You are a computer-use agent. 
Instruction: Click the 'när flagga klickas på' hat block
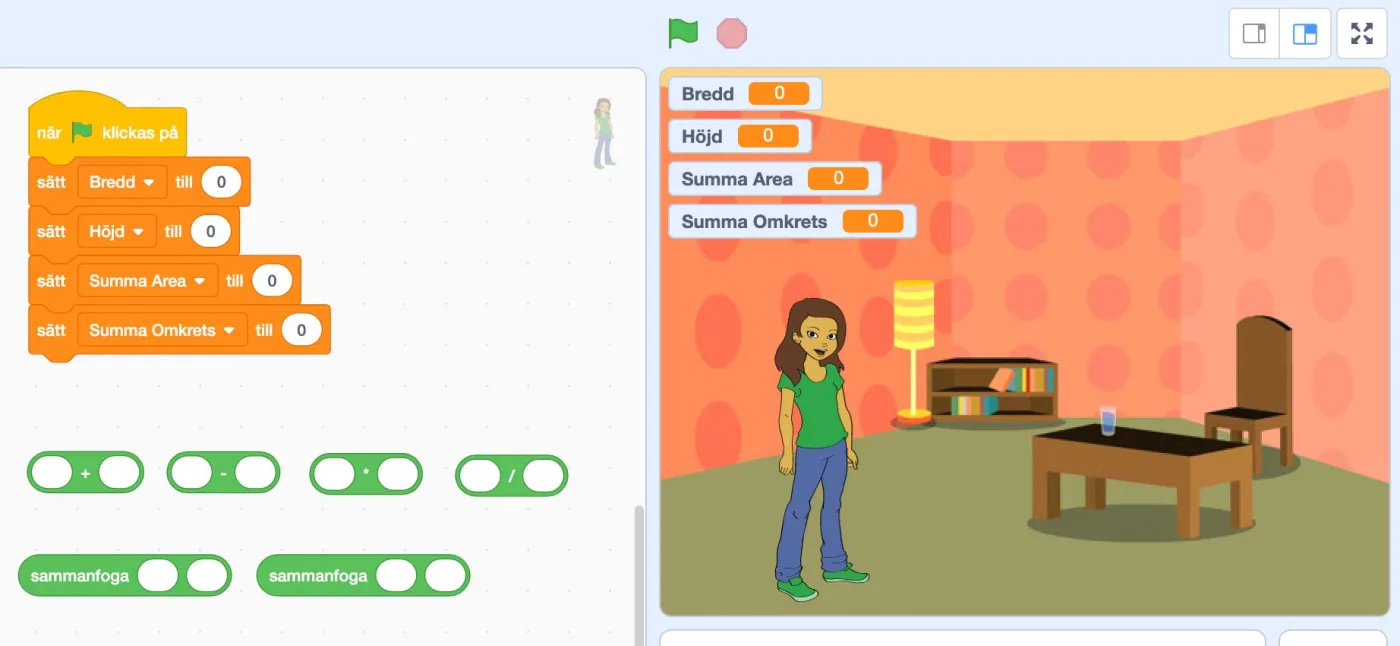(x=107, y=131)
